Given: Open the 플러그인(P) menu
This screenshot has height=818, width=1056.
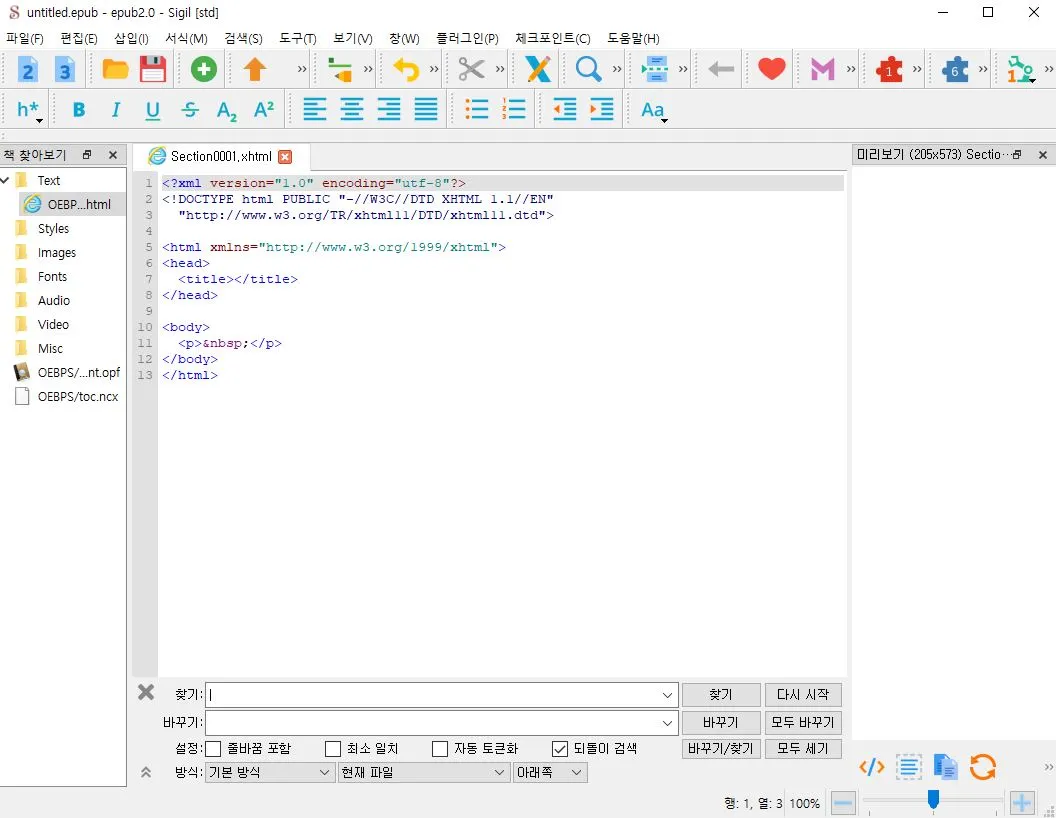Looking at the screenshot, I should tap(467, 38).
